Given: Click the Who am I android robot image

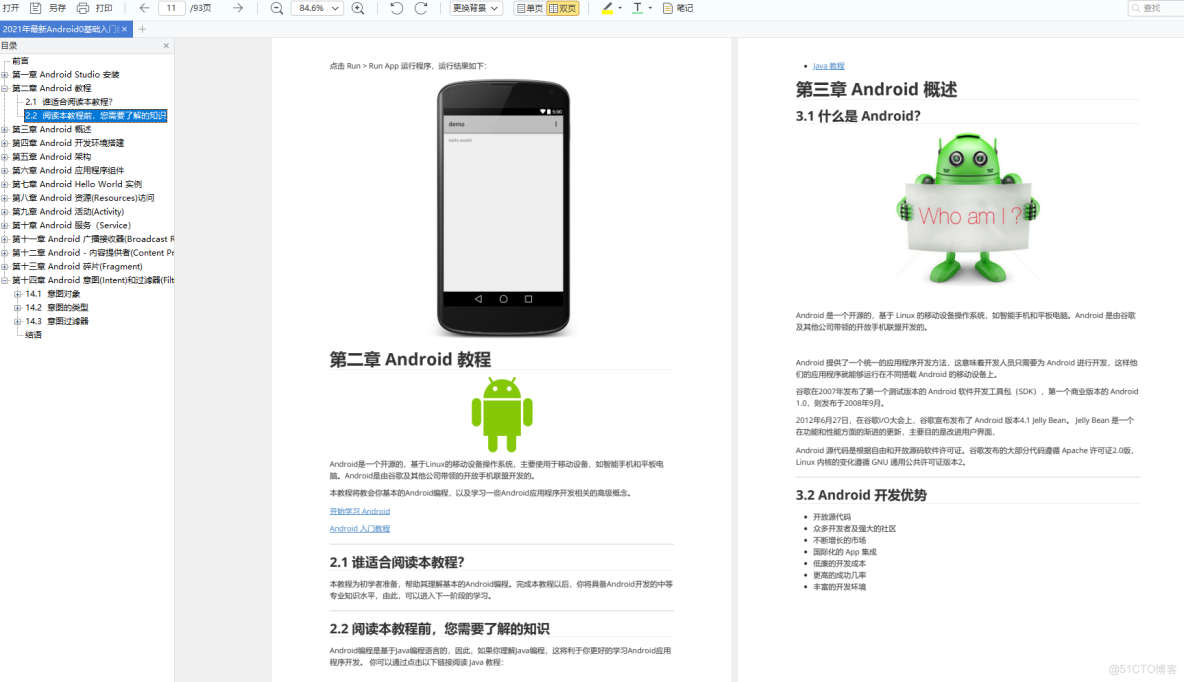Looking at the screenshot, I should pyautogui.click(x=967, y=209).
